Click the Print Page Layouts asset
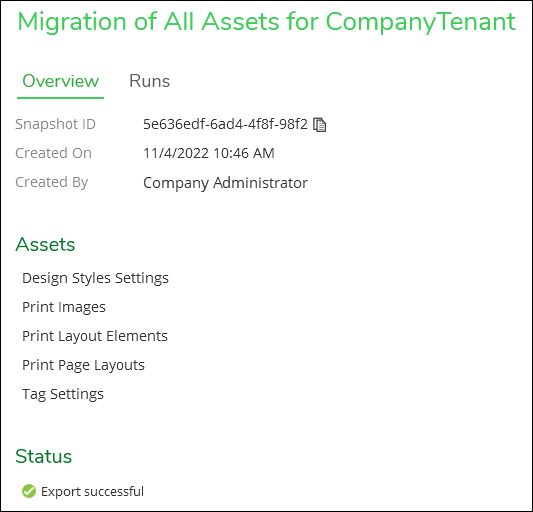Image resolution: width=533 pixels, height=512 pixels. coord(83,365)
